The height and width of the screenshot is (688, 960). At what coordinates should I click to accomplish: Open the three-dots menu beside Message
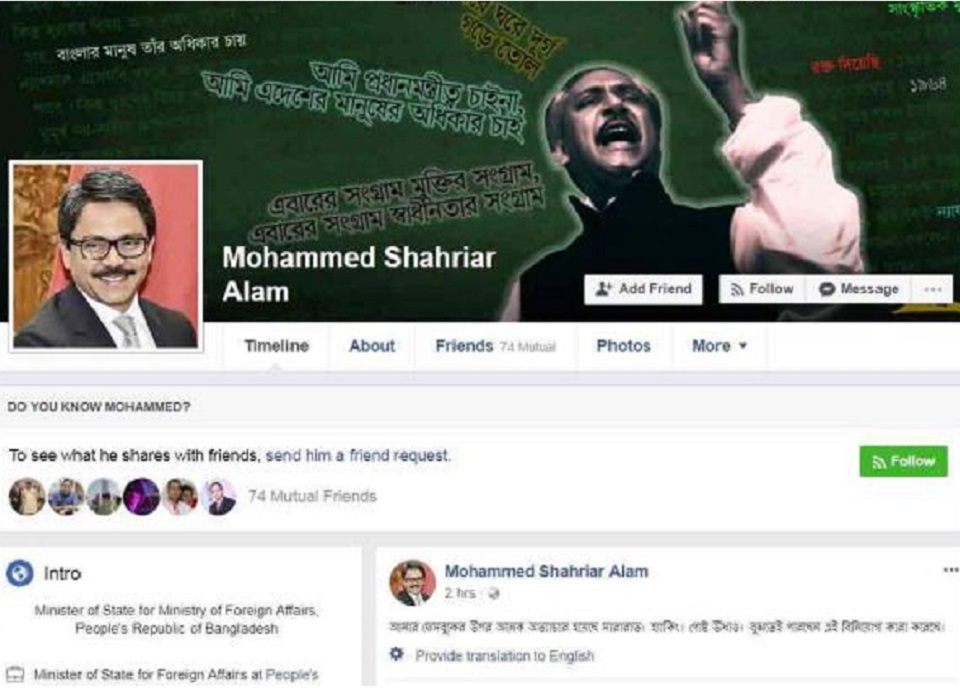pos(932,289)
